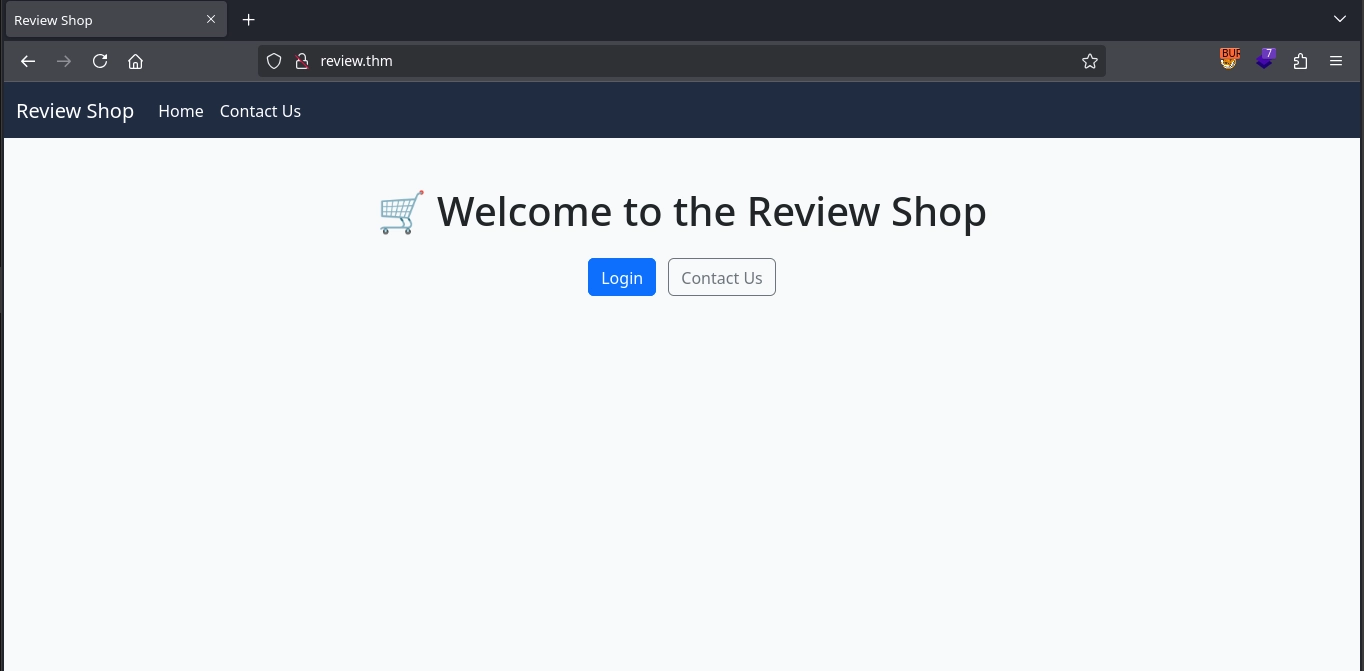Open the Firefox hamburger application menu

[1336, 61]
